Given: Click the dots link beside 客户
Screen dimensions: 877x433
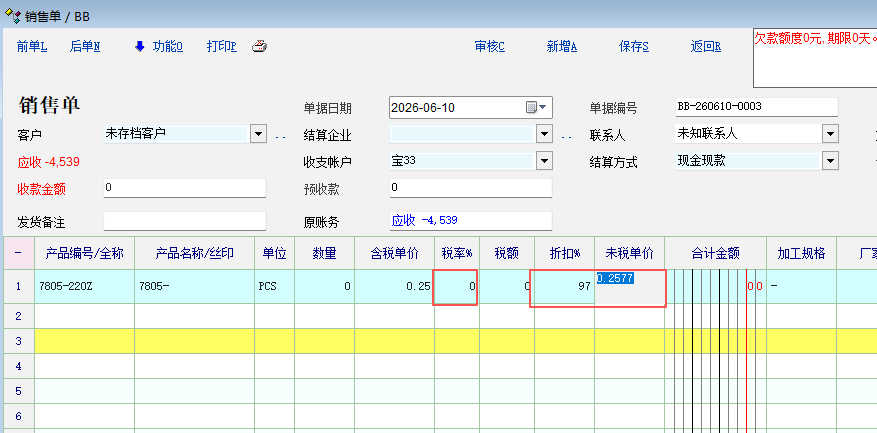Looking at the screenshot, I should 280,137.
